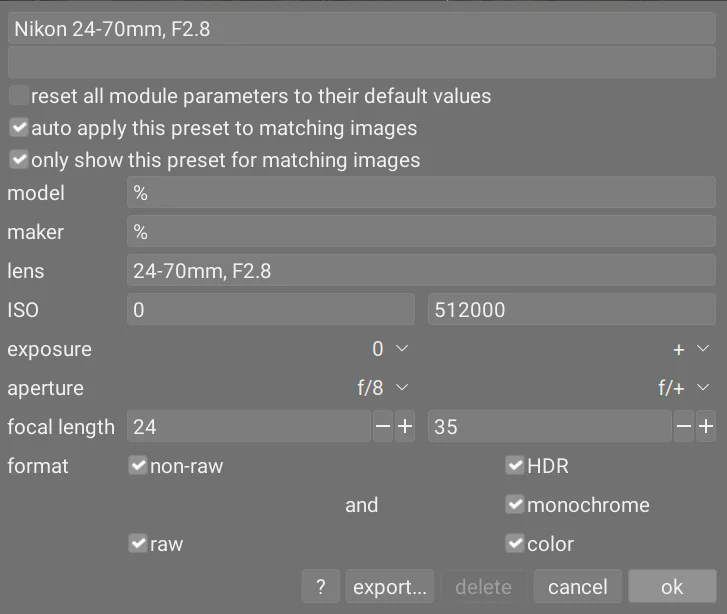
Task: Open the minimum exposure dropdown showing 0
Action: 390,348
